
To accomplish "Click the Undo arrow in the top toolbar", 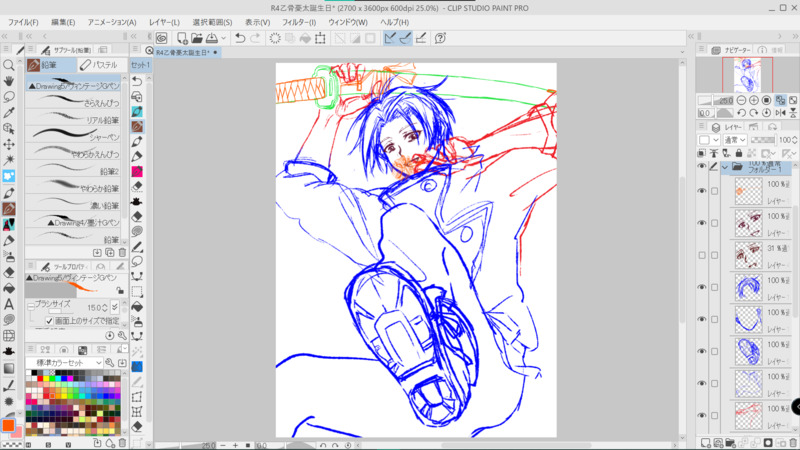I will 240,38.
